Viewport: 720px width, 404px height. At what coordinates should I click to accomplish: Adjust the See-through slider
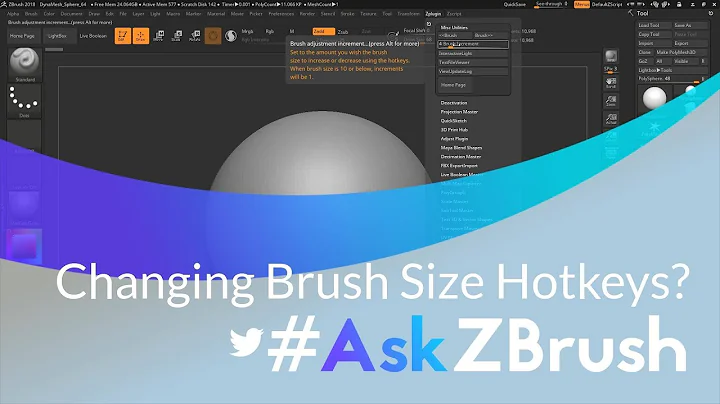click(551, 4)
